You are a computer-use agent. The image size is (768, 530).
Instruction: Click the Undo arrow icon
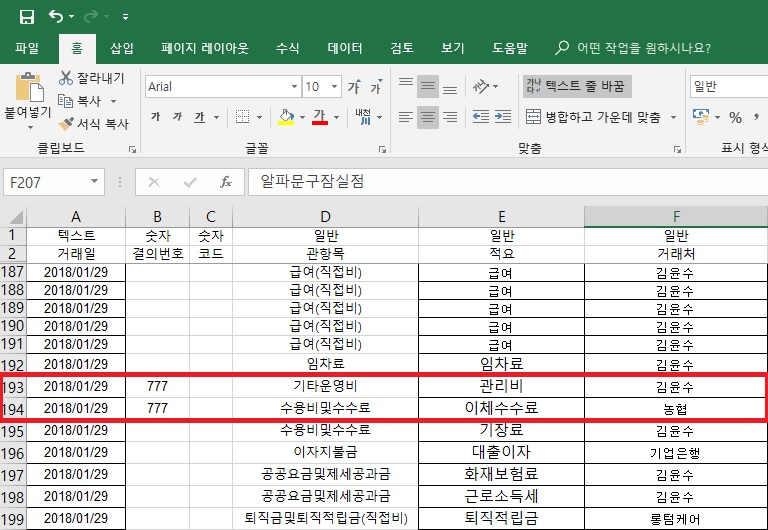tap(55, 17)
